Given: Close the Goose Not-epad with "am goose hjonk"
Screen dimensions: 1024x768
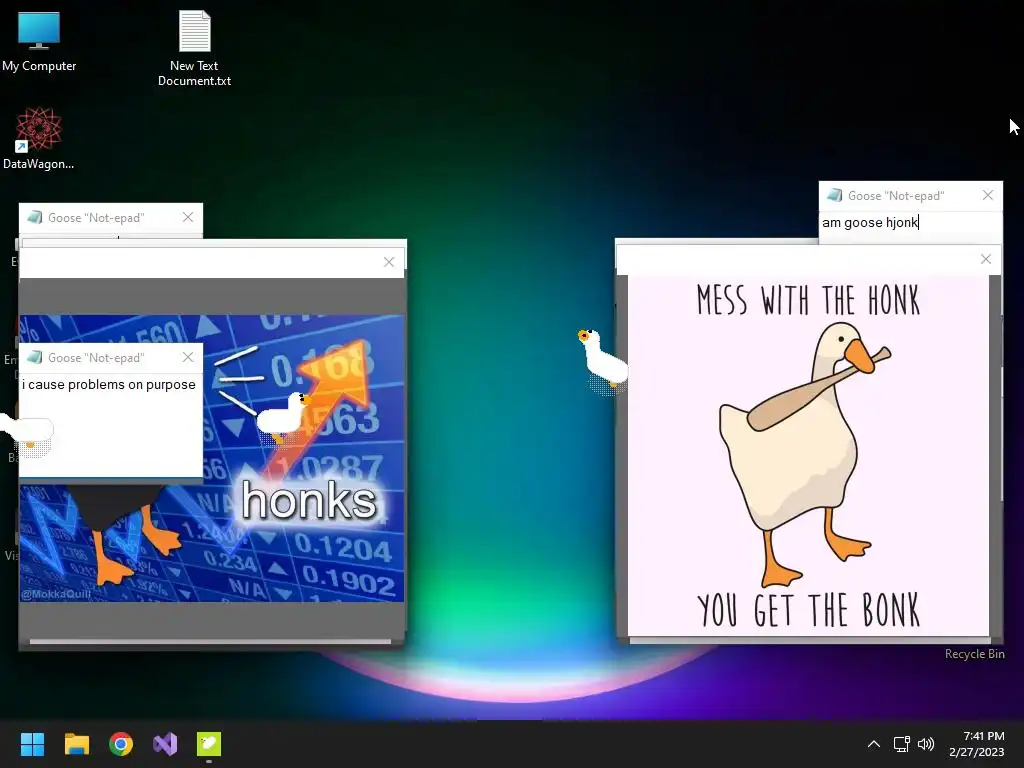Looking at the screenshot, I should pos(988,195).
